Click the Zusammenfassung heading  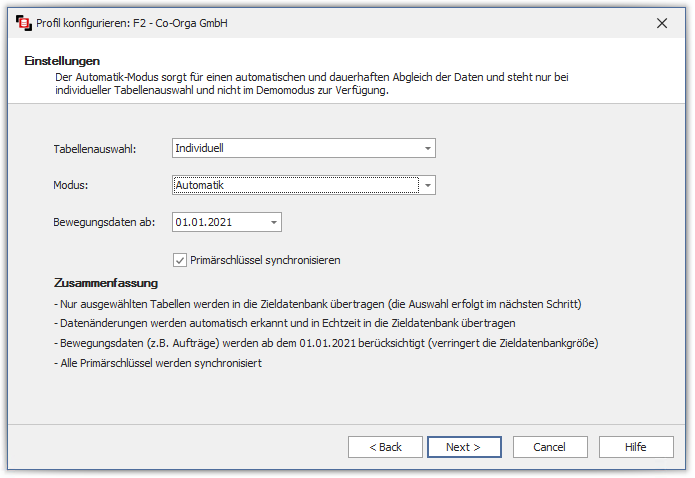pos(105,283)
